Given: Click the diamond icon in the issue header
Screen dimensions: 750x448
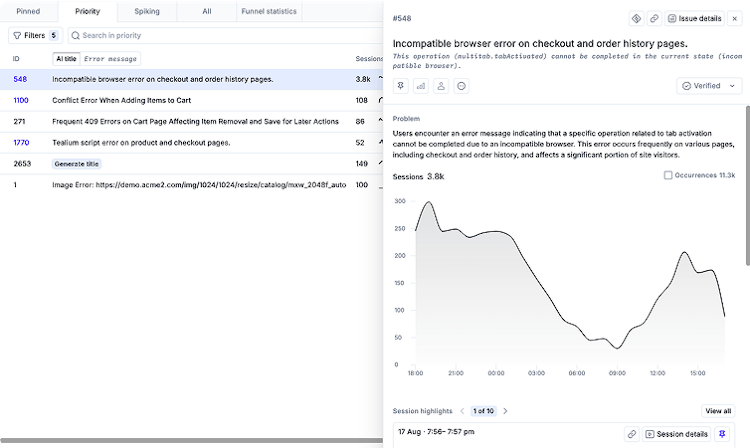Looking at the screenshot, I should point(635,18).
